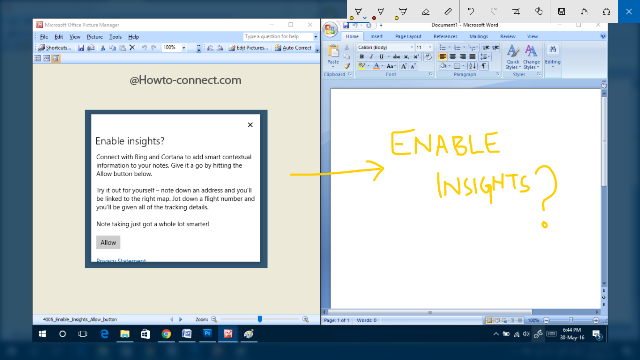Choose the text highlight color in Word
The width and height of the screenshot is (640, 360).
click(362, 66)
